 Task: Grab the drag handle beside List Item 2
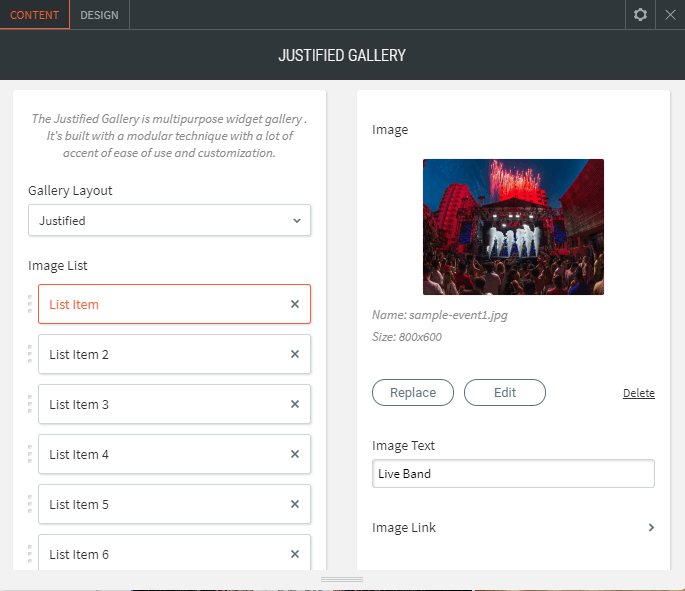29,354
